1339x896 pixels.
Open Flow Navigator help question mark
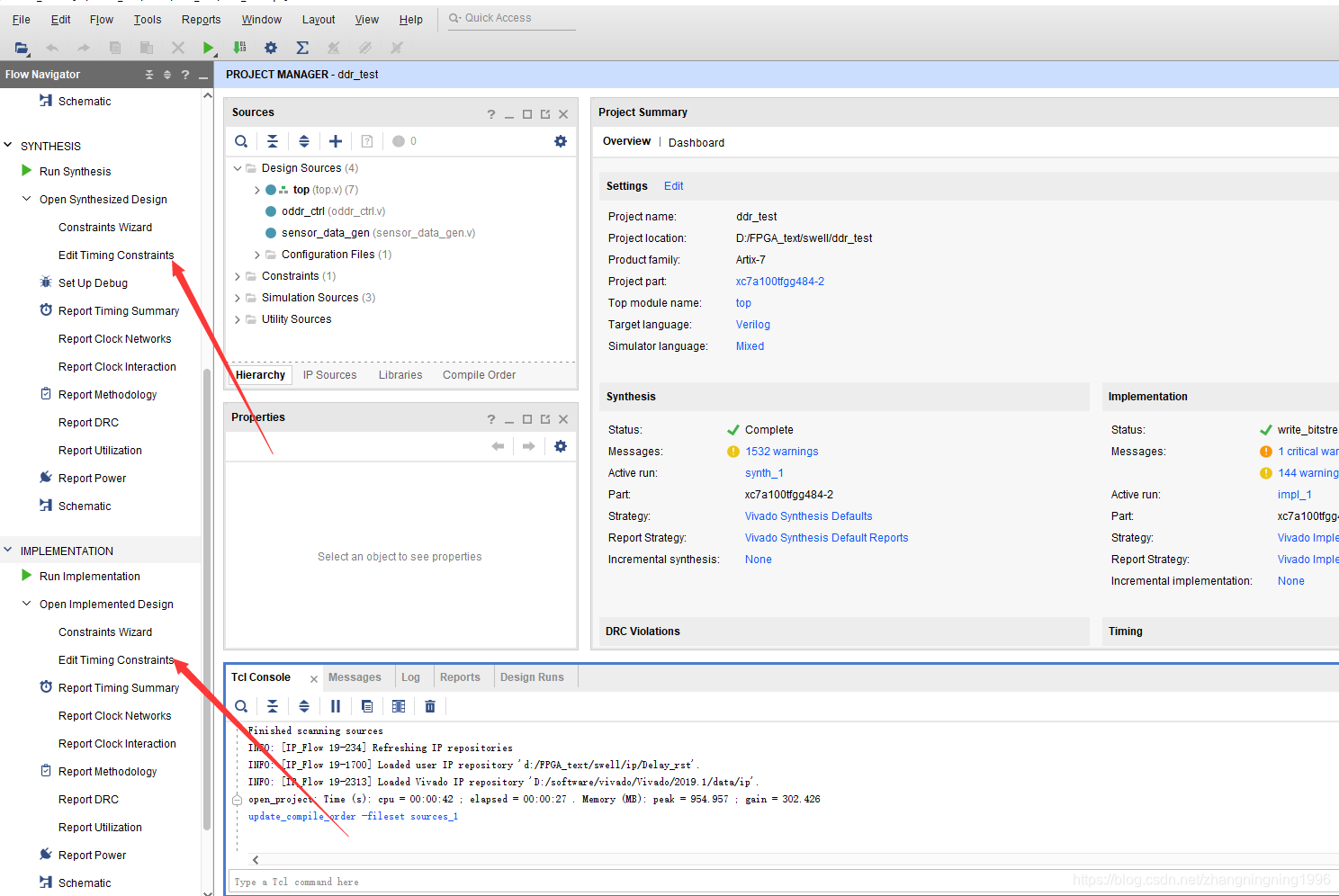click(x=185, y=75)
